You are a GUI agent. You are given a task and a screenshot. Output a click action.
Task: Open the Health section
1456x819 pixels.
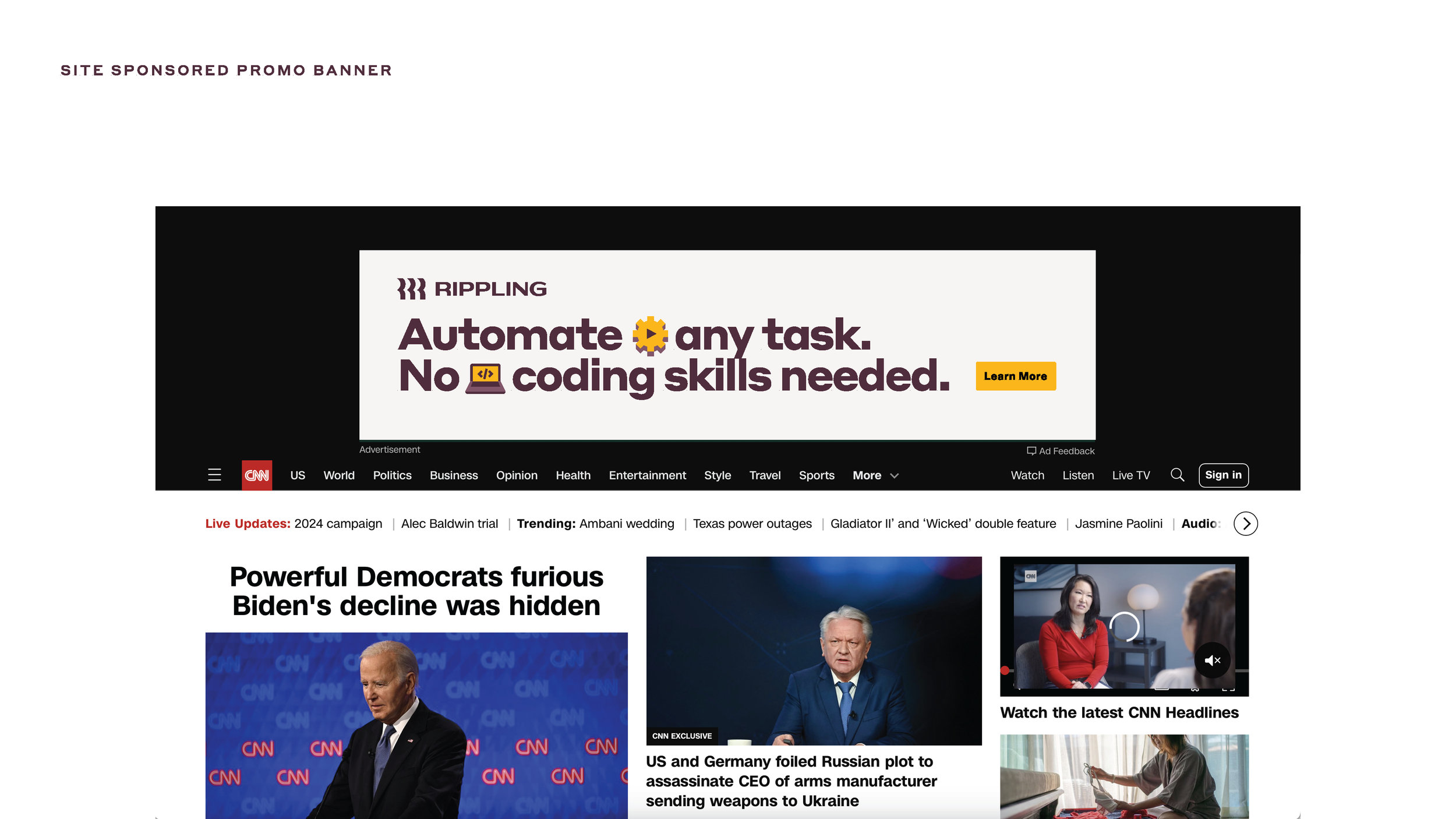click(x=573, y=475)
